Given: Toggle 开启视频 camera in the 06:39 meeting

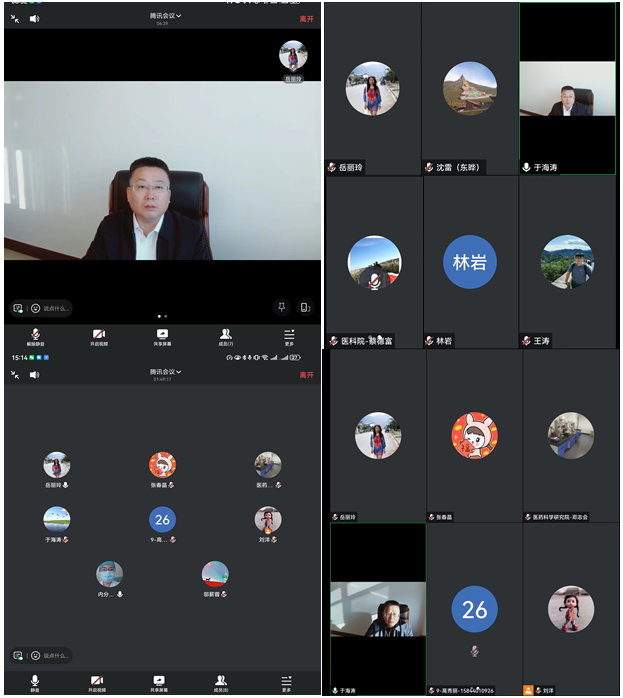Looking at the screenshot, I should 99,334.
